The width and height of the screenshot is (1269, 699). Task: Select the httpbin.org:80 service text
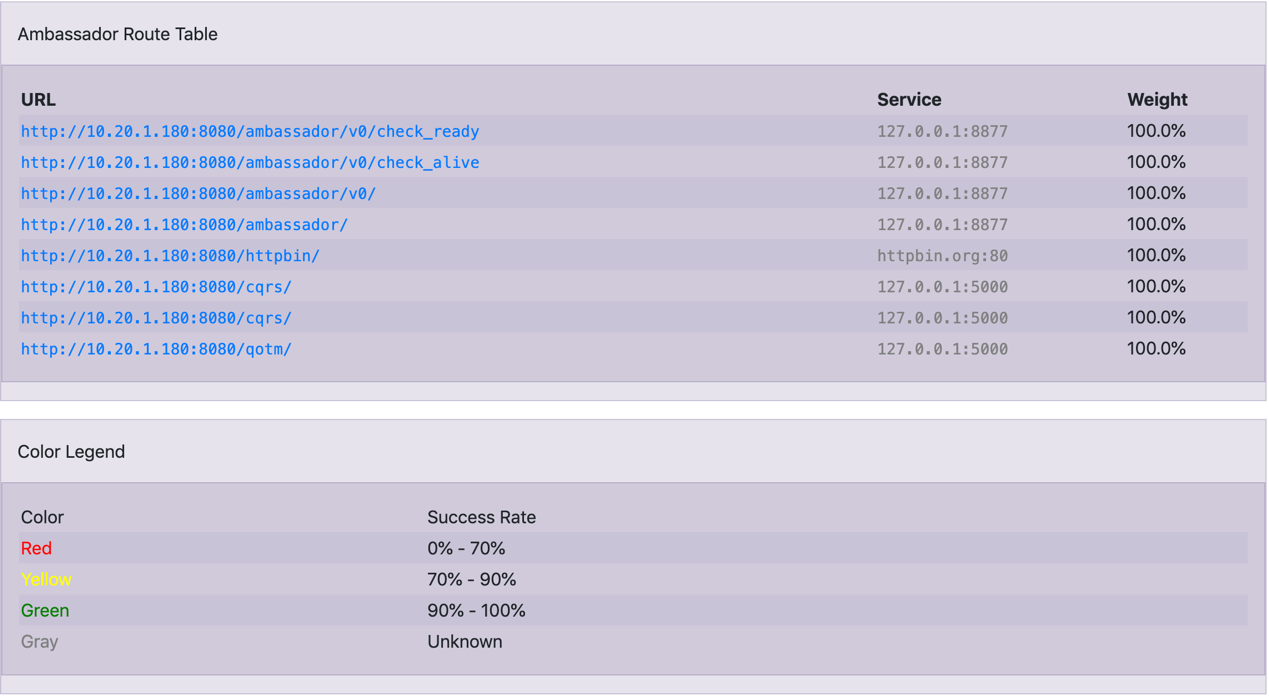pyautogui.click(x=942, y=255)
